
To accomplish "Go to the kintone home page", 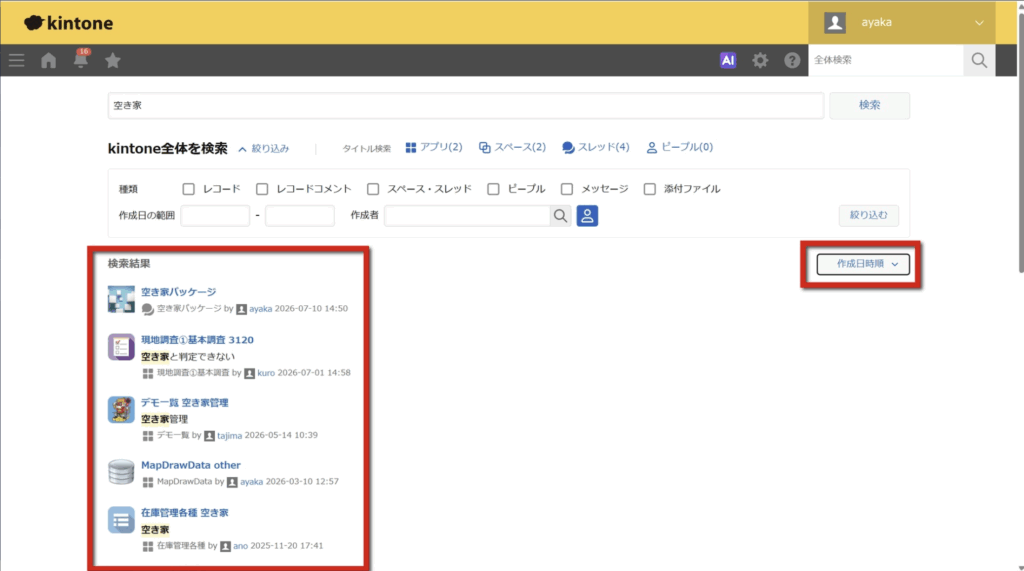I will point(48,61).
